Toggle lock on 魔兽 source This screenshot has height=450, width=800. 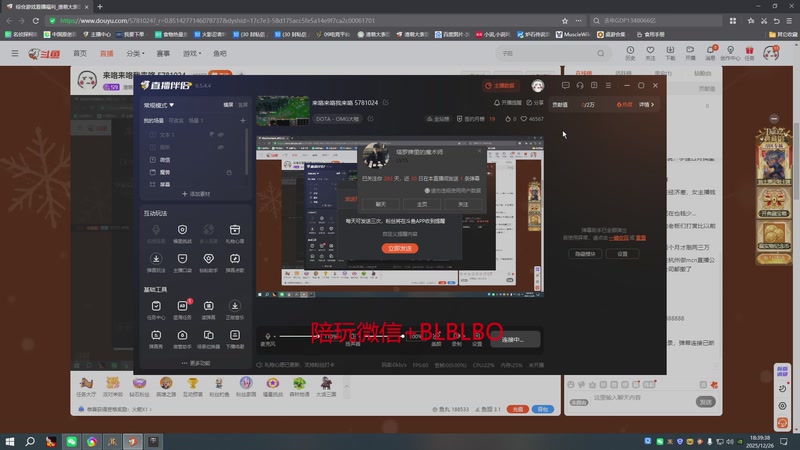tap(229, 172)
